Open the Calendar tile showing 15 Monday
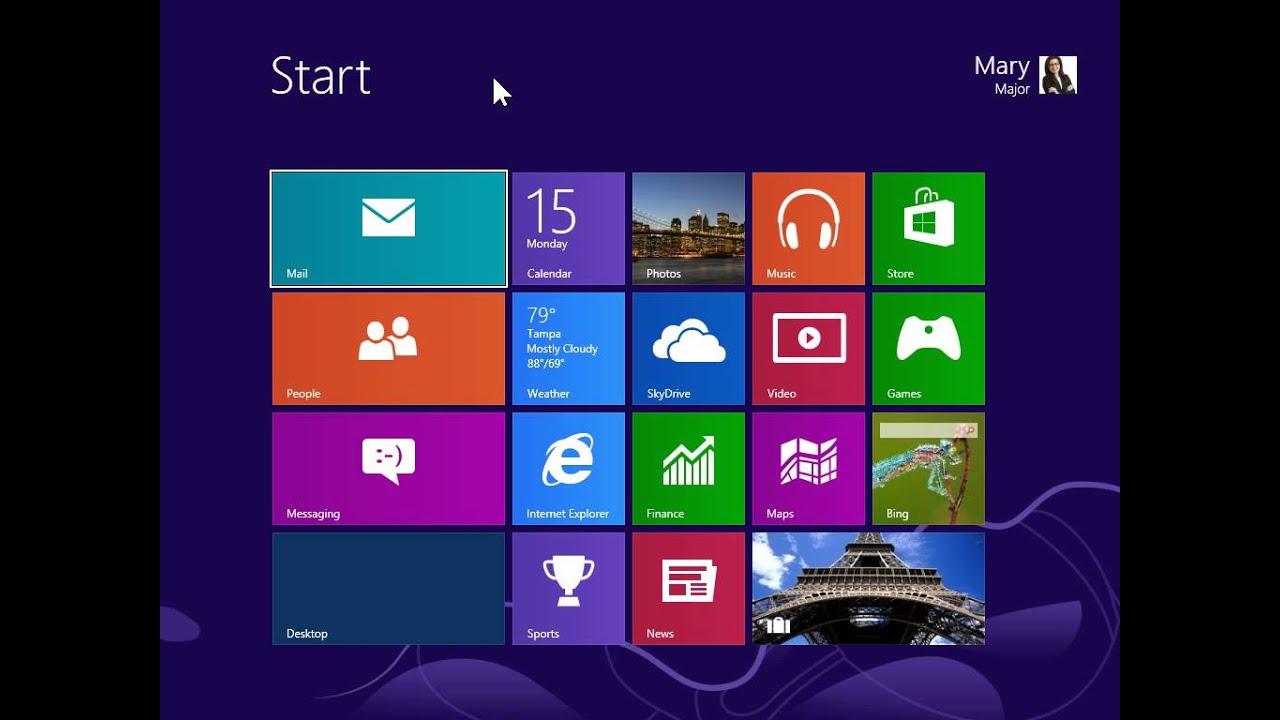 (568, 228)
